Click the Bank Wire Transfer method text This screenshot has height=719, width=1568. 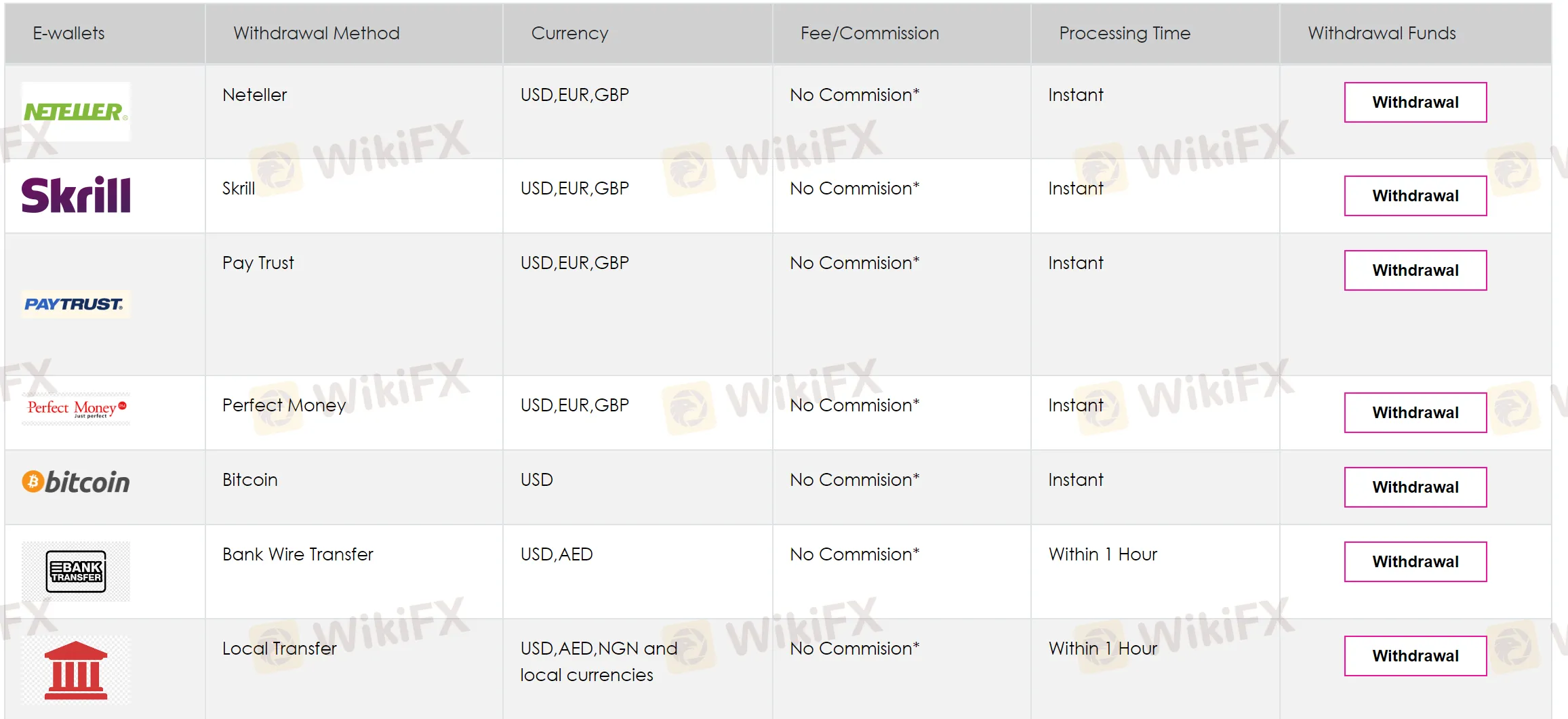(x=298, y=554)
